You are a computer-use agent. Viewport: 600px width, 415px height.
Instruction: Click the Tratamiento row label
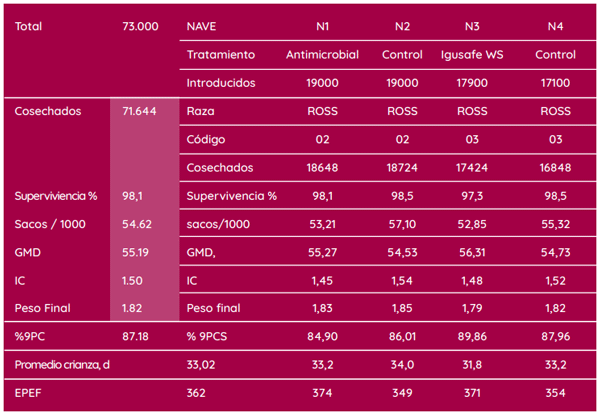221,53
